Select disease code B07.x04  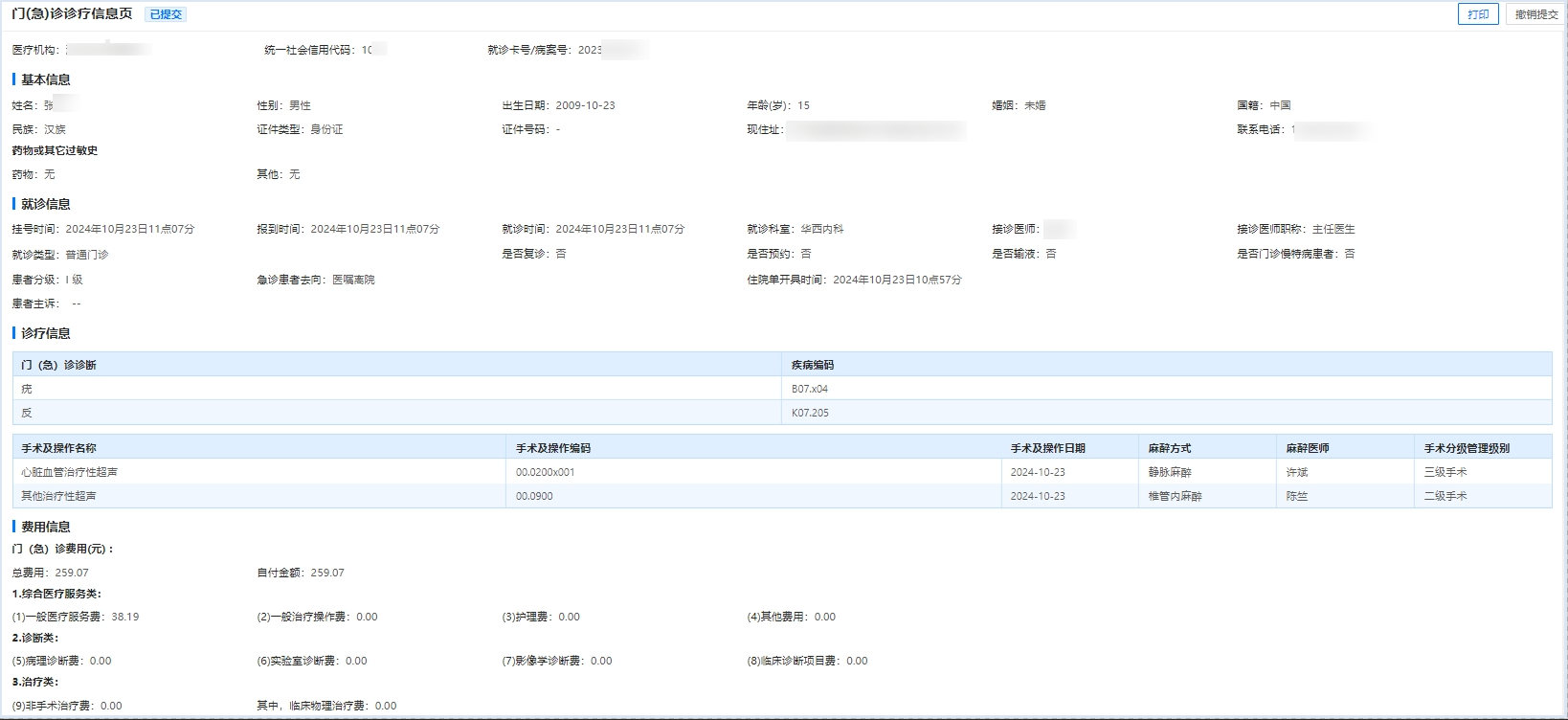click(x=810, y=389)
